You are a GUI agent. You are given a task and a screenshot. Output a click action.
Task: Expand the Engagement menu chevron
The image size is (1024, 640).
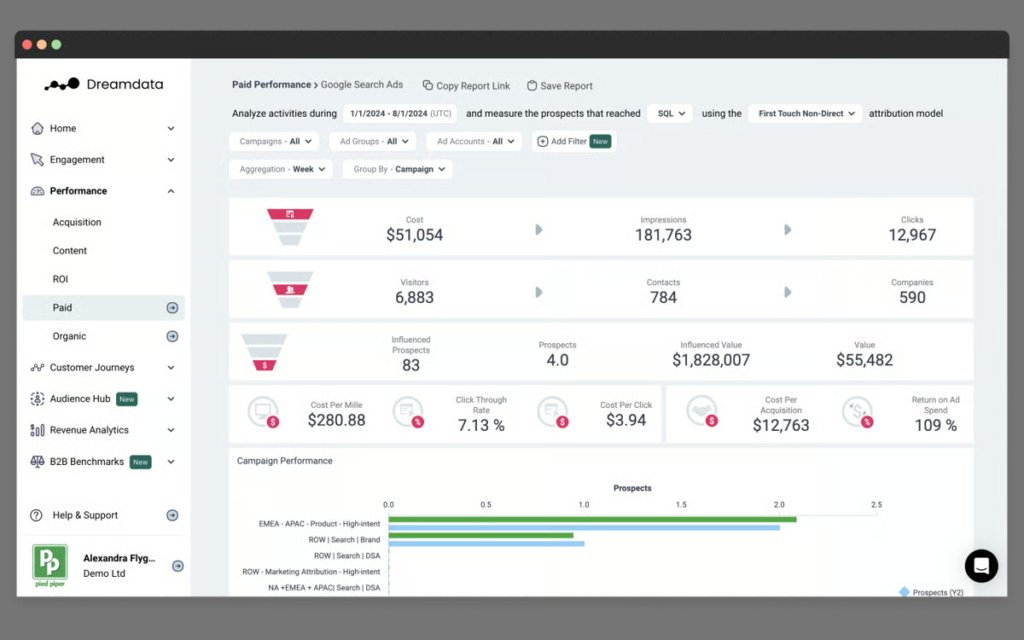click(x=171, y=160)
